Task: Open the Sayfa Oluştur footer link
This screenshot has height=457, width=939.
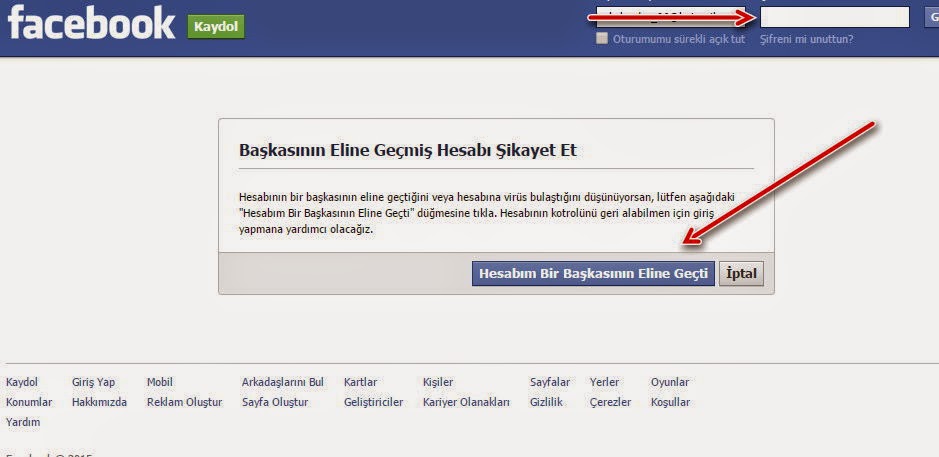Action: click(x=275, y=402)
